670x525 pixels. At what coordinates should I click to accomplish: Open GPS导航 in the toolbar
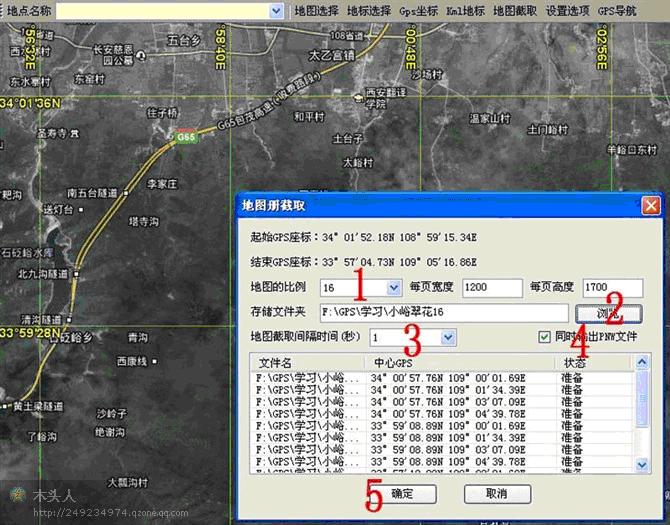(618, 10)
